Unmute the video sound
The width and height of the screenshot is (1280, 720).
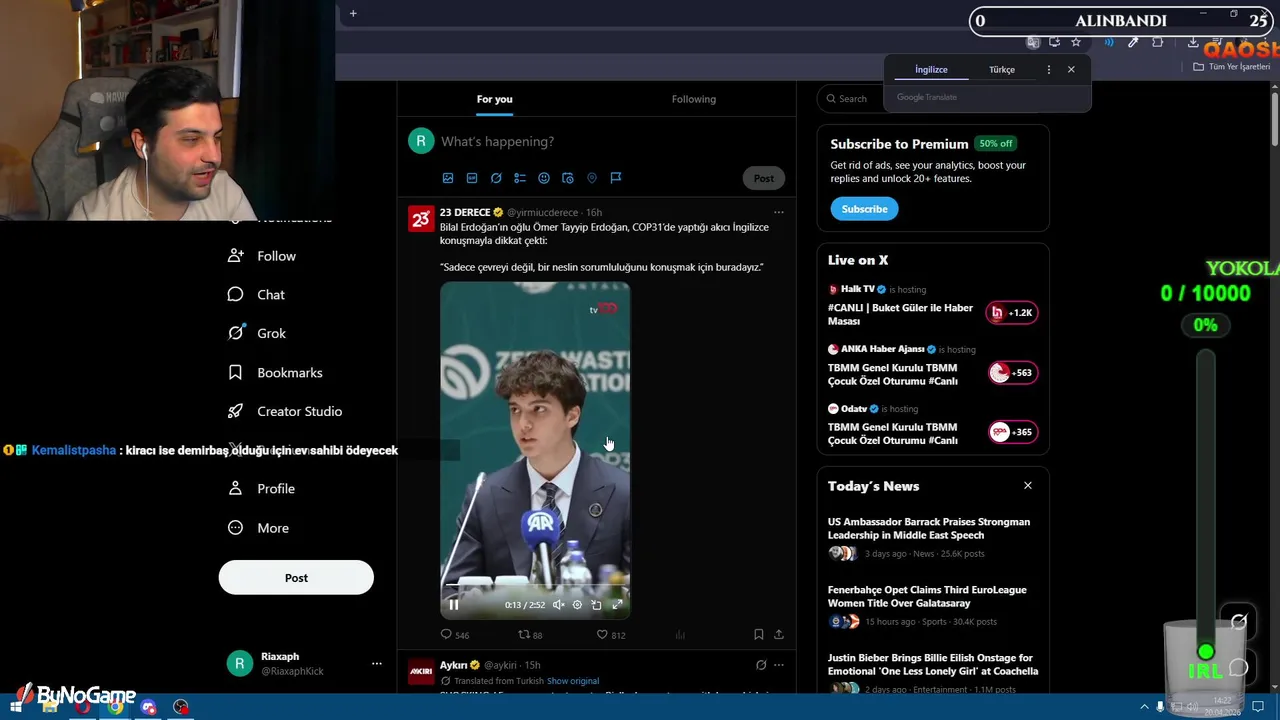(558, 604)
